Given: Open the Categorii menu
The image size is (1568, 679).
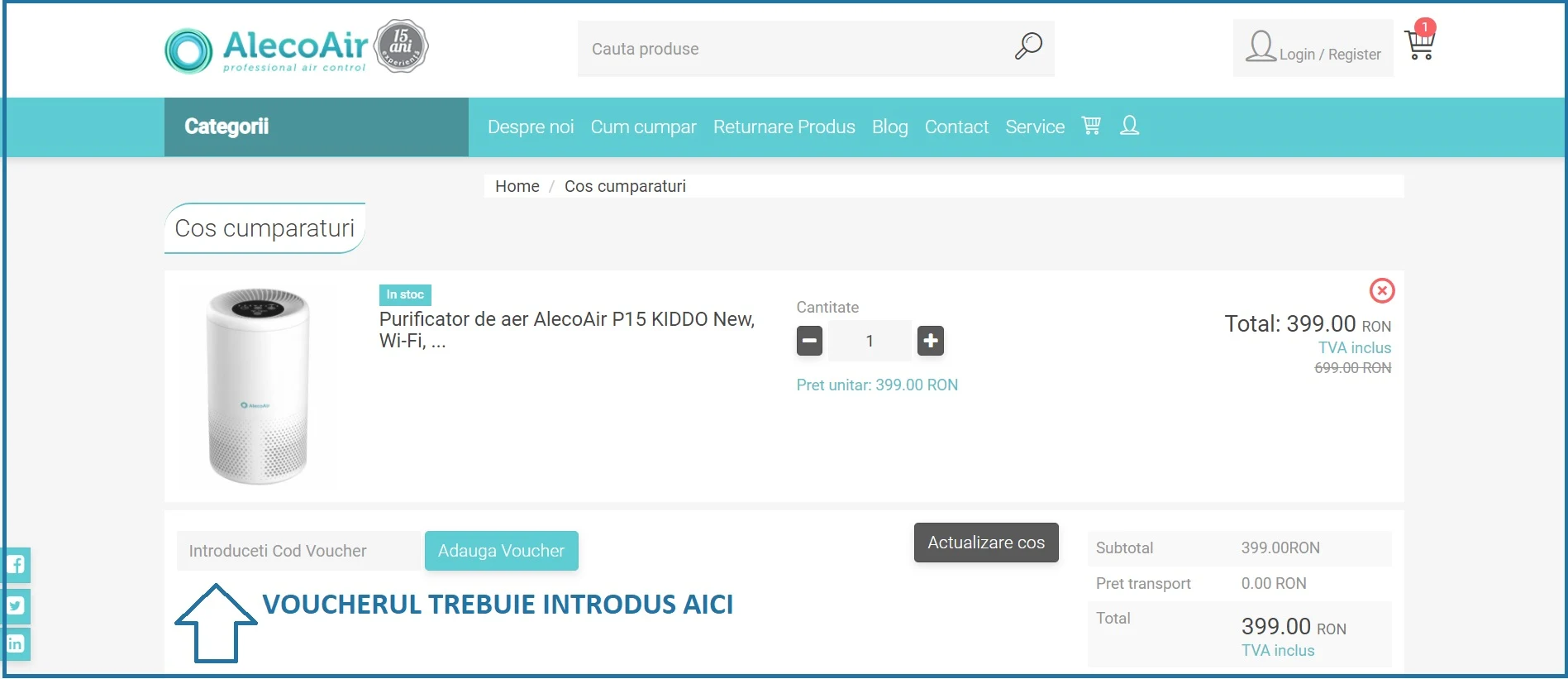Looking at the screenshot, I should click(317, 127).
